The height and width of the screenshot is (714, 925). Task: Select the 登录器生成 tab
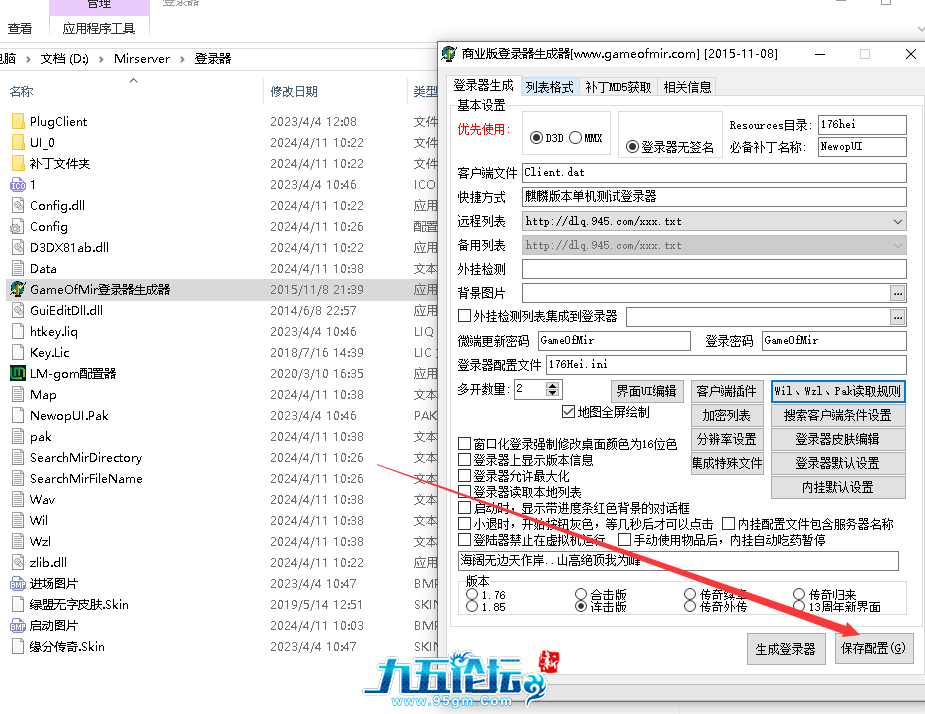(x=483, y=86)
